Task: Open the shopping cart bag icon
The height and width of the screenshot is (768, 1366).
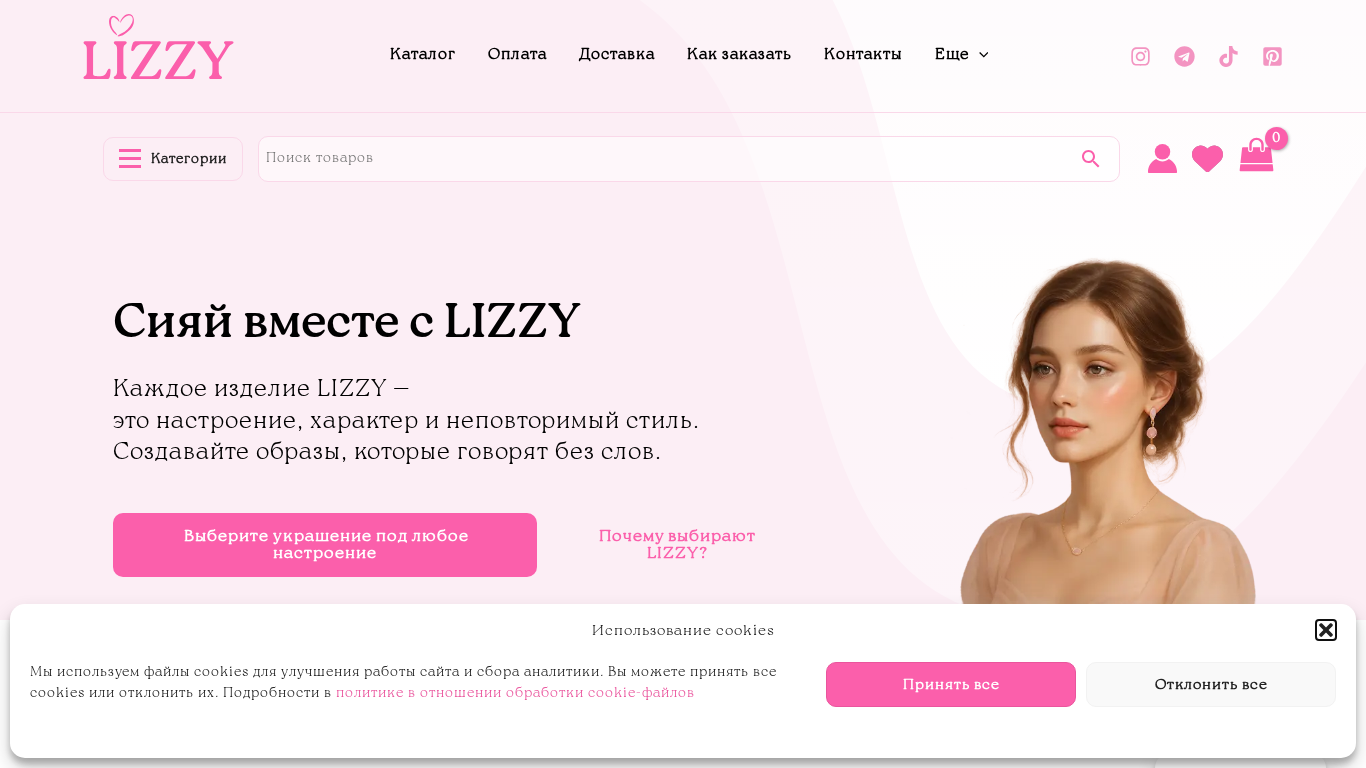Action: [x=1256, y=155]
